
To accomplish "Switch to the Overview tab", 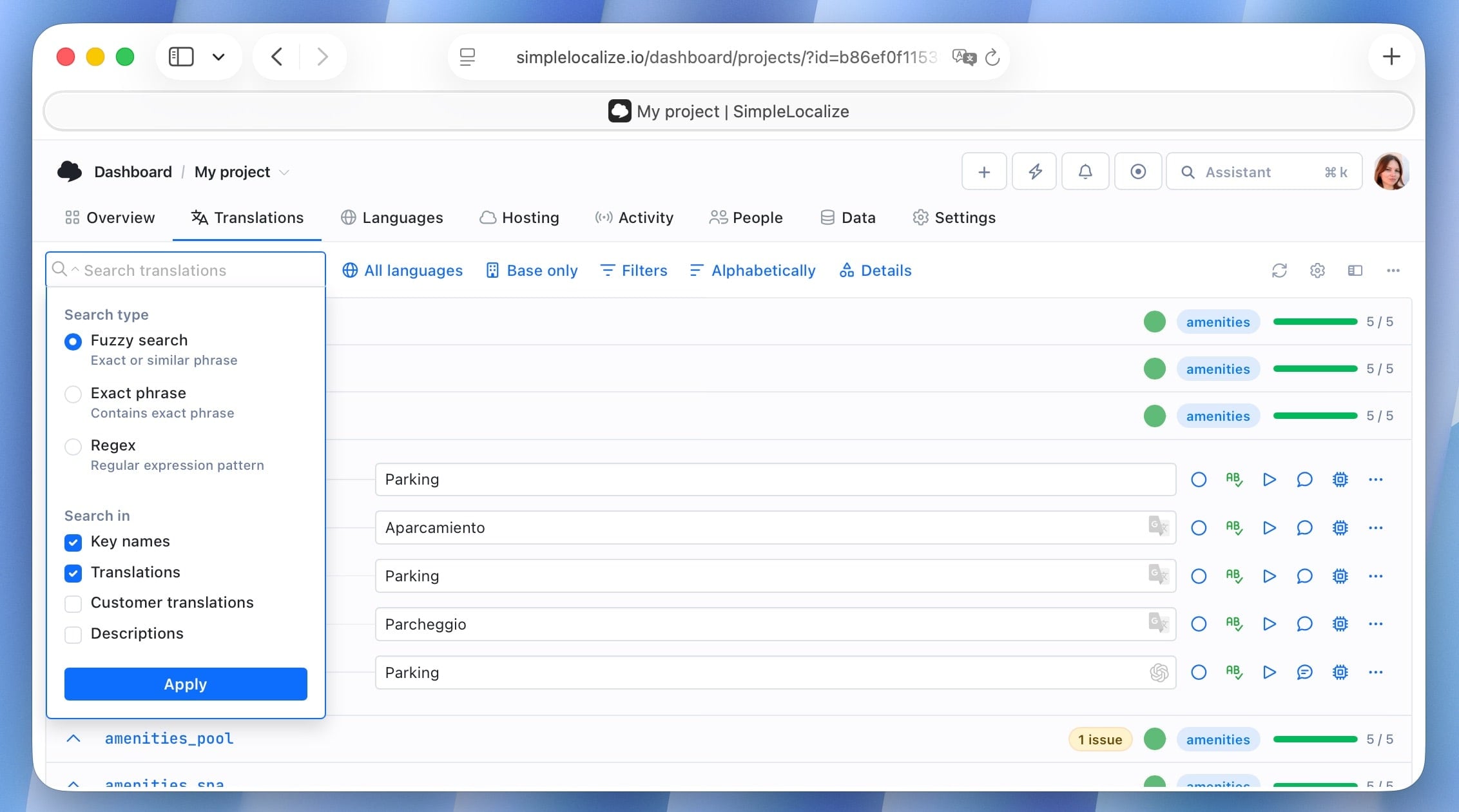I will pyautogui.click(x=110, y=218).
